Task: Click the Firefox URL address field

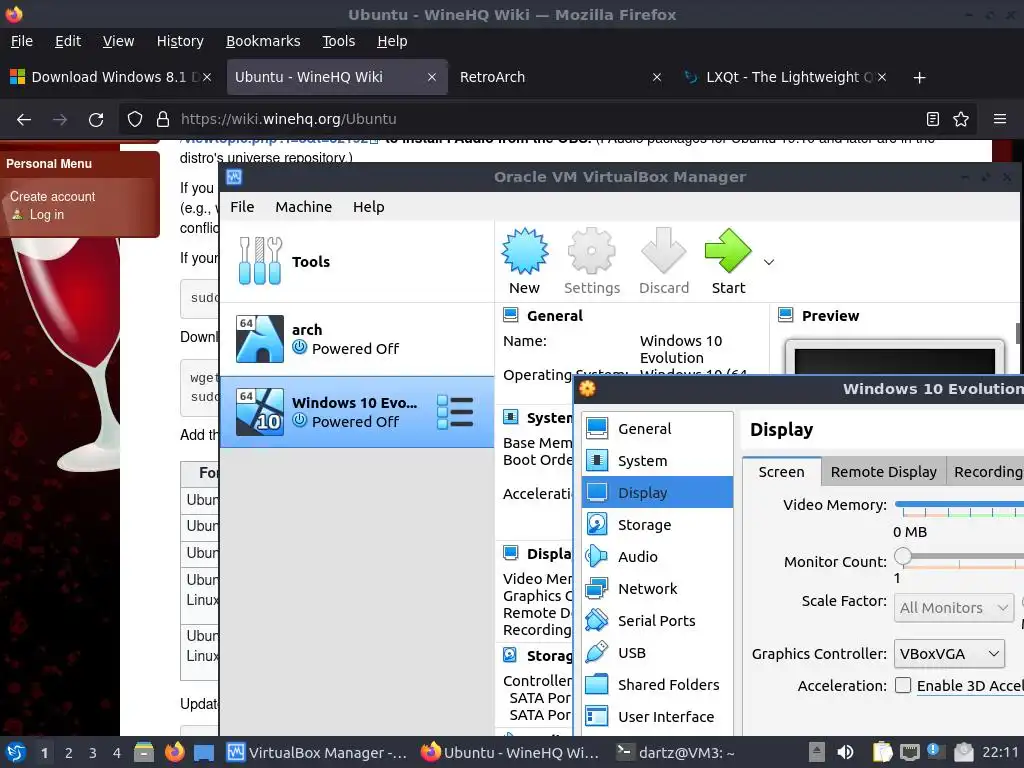Action: click(x=547, y=119)
